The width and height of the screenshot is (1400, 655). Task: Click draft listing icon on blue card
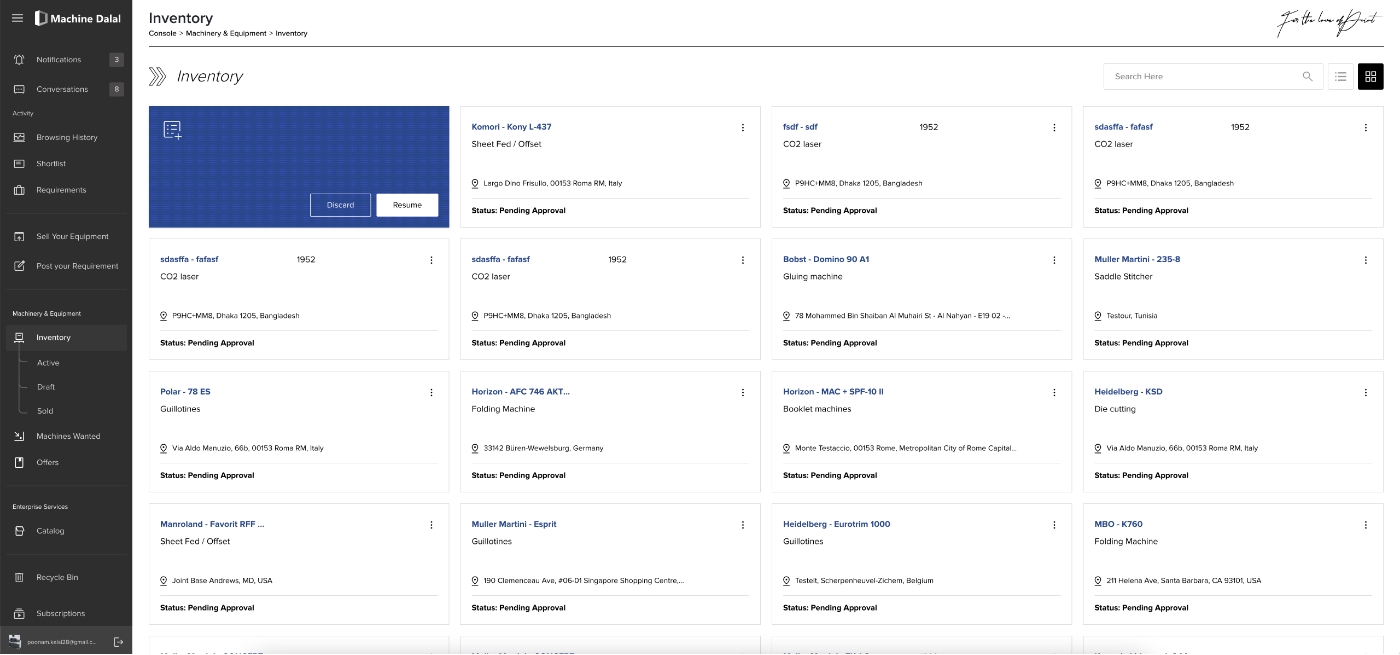coord(172,130)
